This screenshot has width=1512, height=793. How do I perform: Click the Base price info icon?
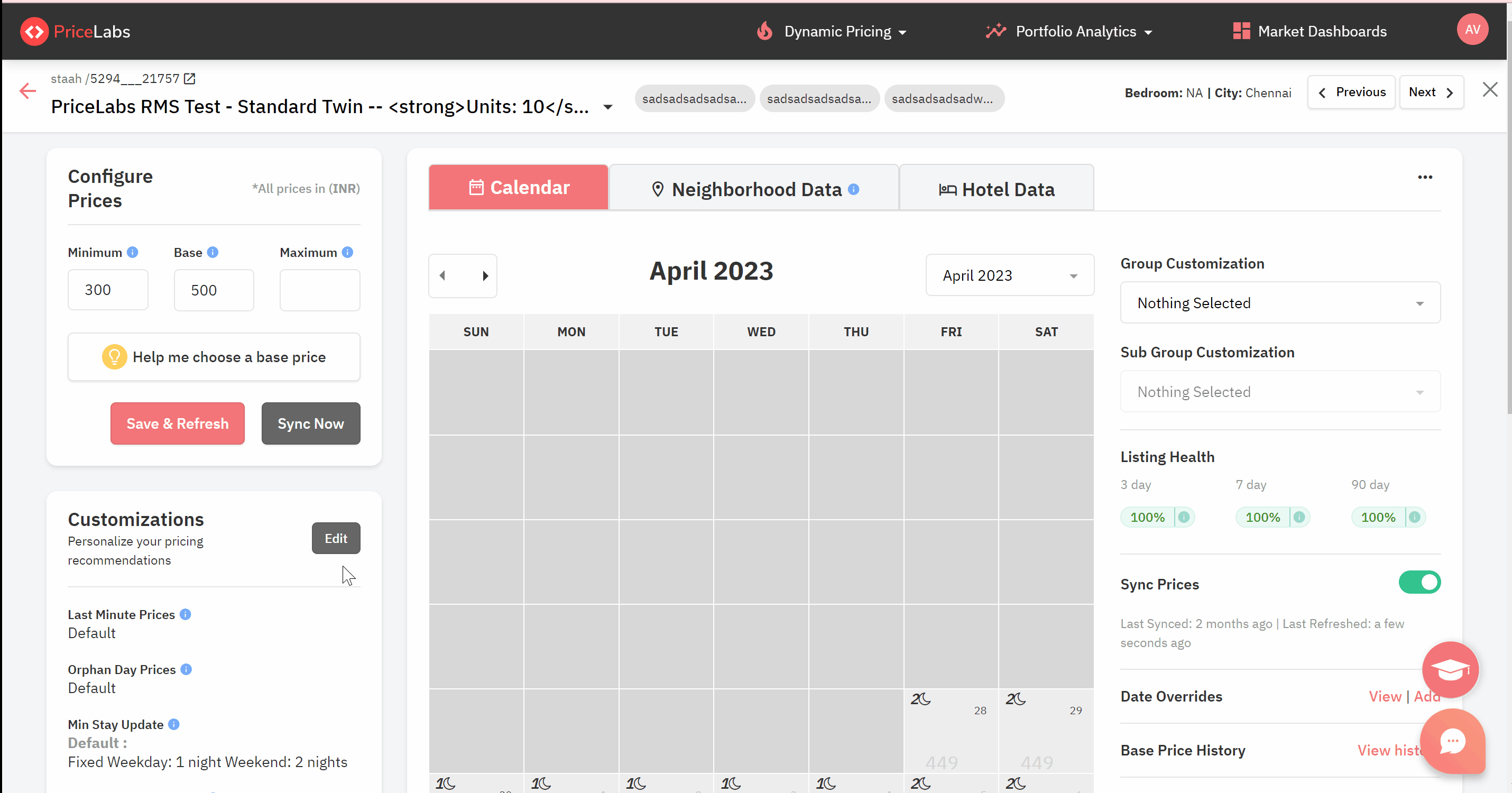coord(213,252)
